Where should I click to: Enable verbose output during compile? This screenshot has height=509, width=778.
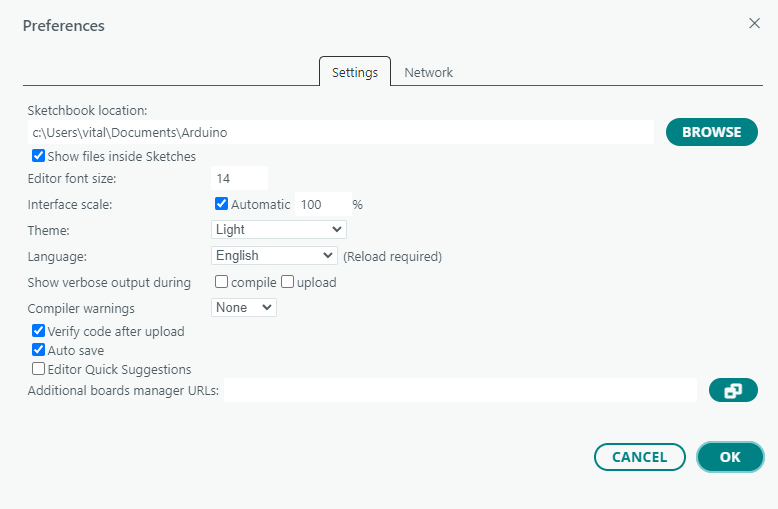[x=222, y=282]
